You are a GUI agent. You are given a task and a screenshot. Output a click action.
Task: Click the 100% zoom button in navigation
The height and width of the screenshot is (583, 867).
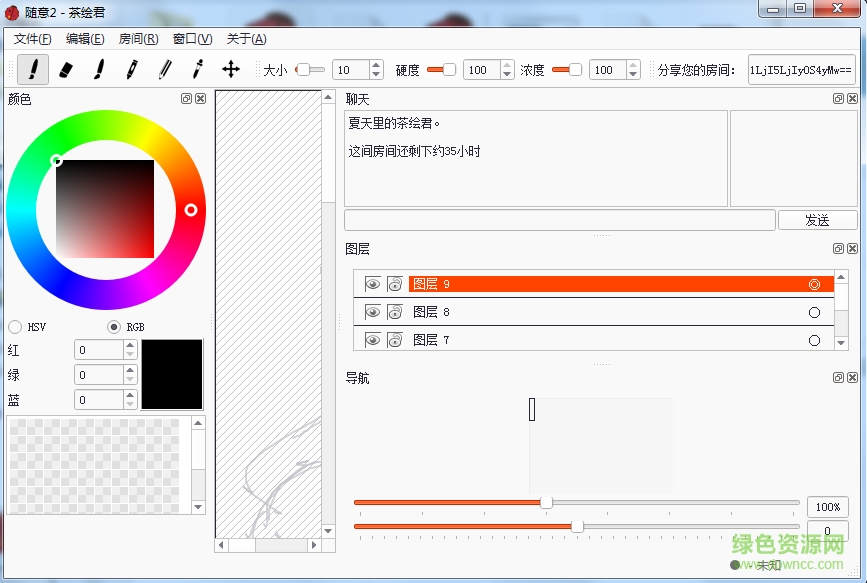click(826, 507)
